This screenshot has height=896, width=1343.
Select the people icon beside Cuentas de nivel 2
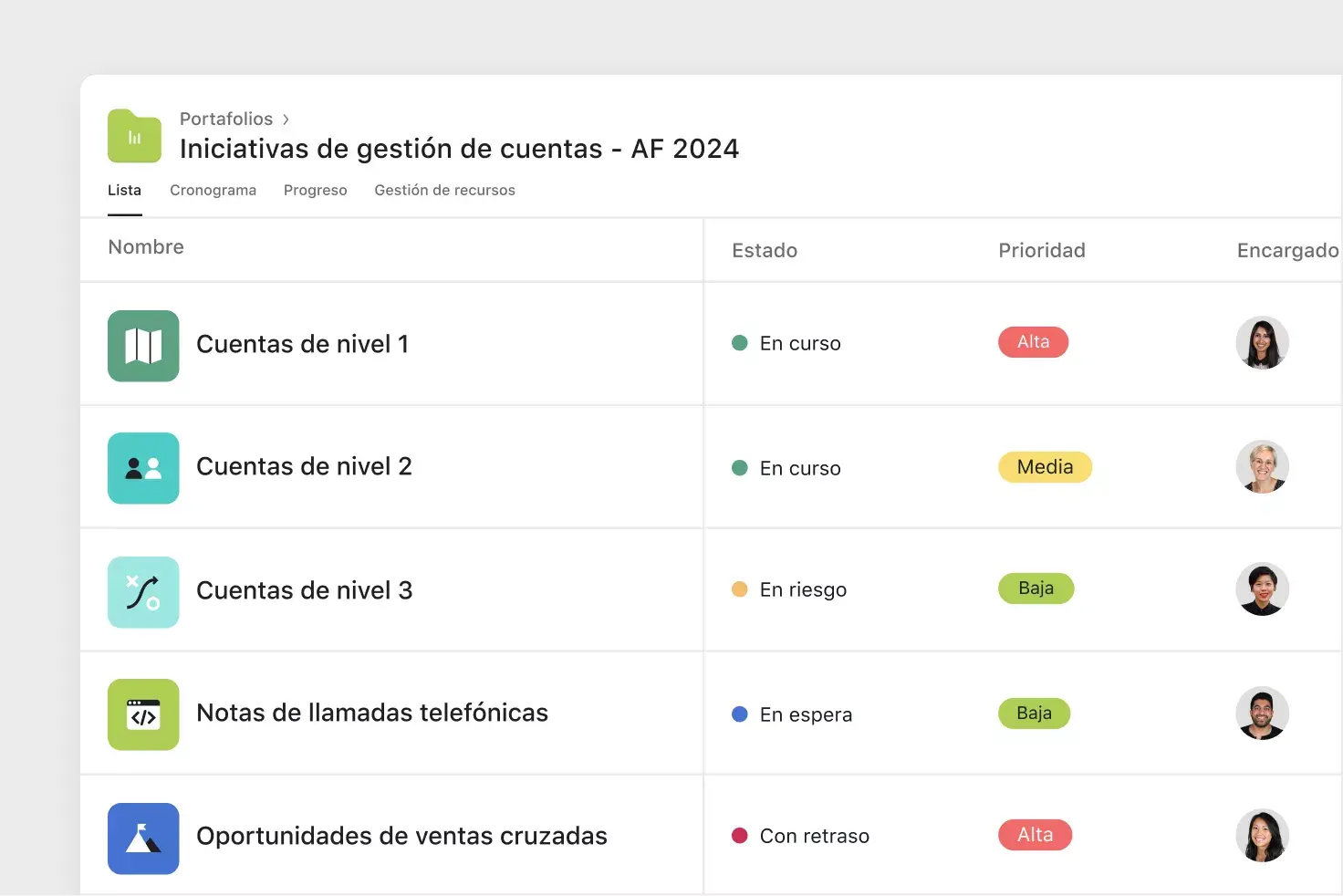(x=143, y=468)
